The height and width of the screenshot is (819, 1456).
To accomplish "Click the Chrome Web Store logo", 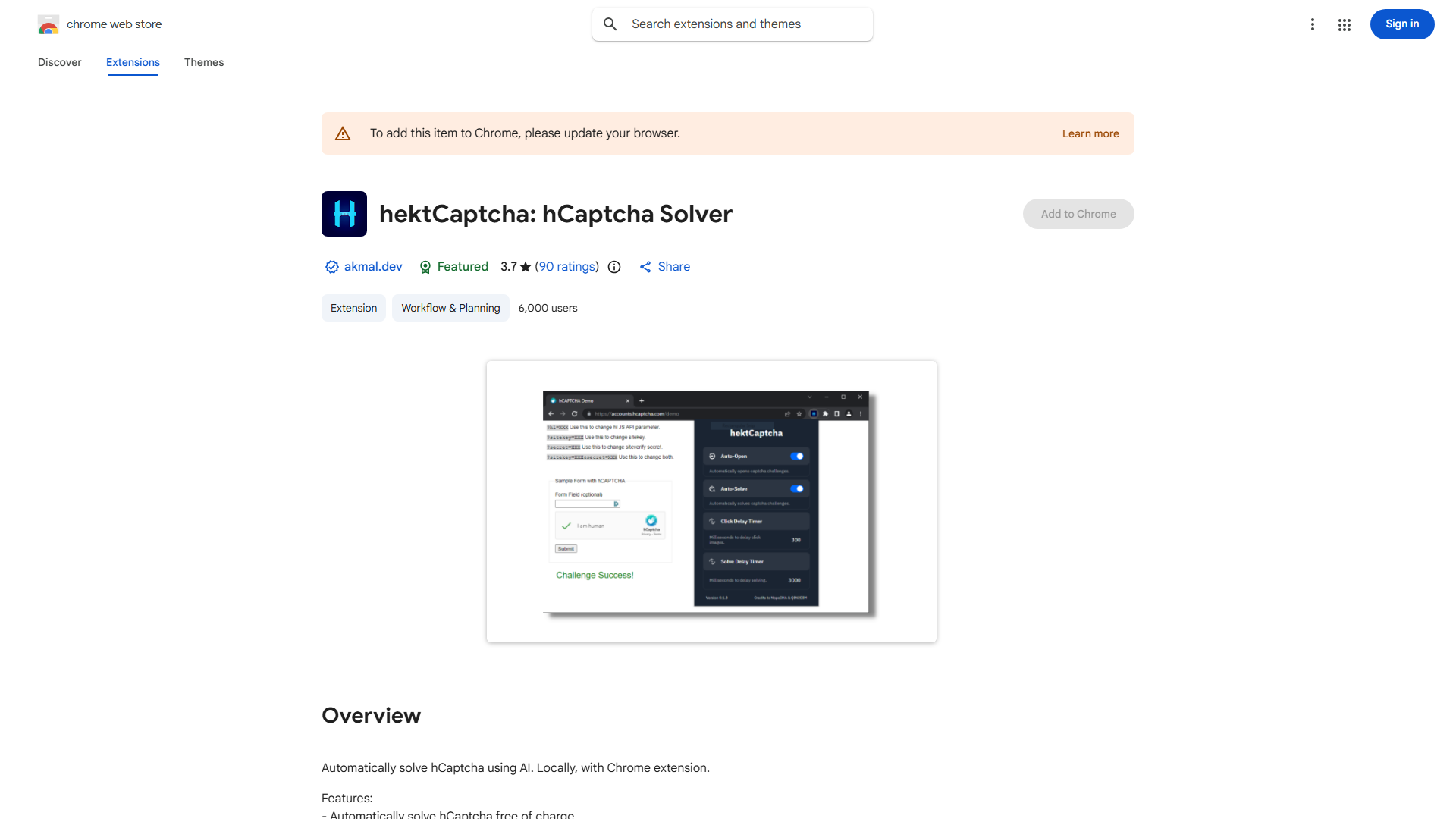I will click(49, 24).
